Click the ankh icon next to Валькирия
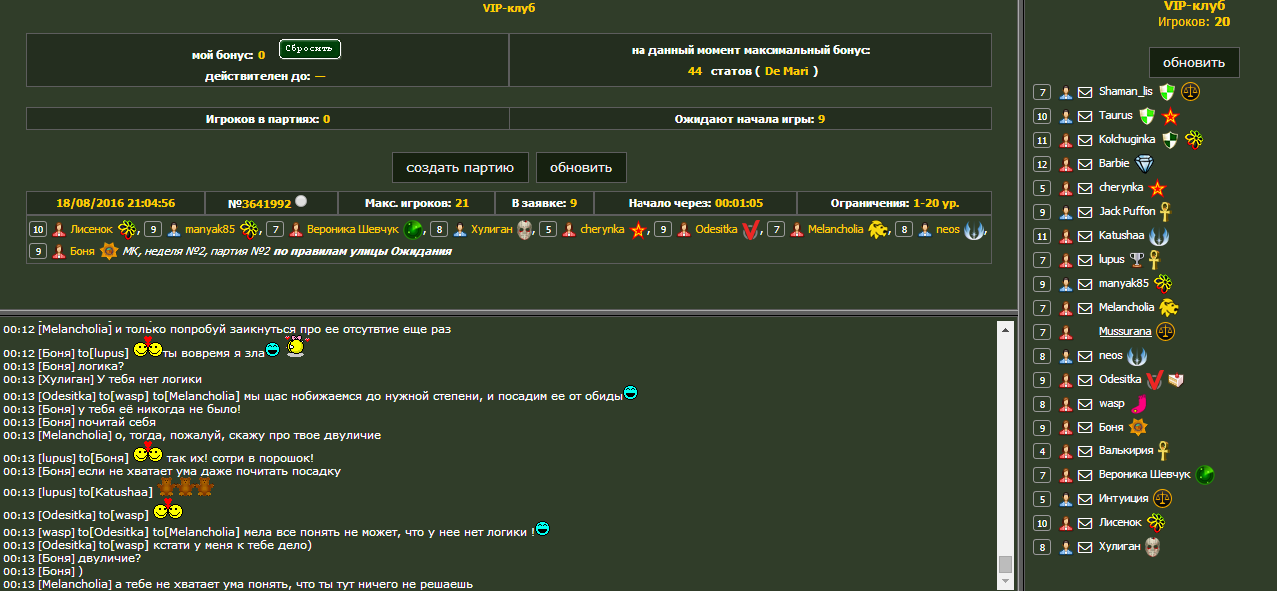Image resolution: width=1277 pixels, height=591 pixels. pyautogui.click(x=1163, y=451)
